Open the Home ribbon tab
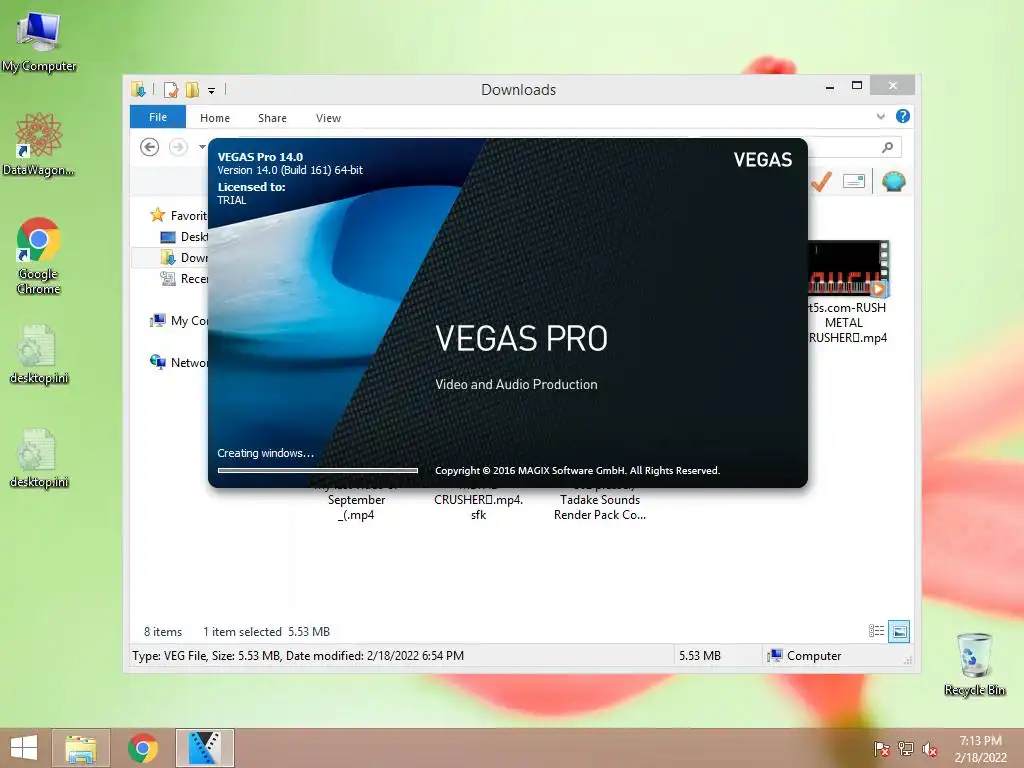Image resolution: width=1024 pixels, height=768 pixels. point(215,118)
